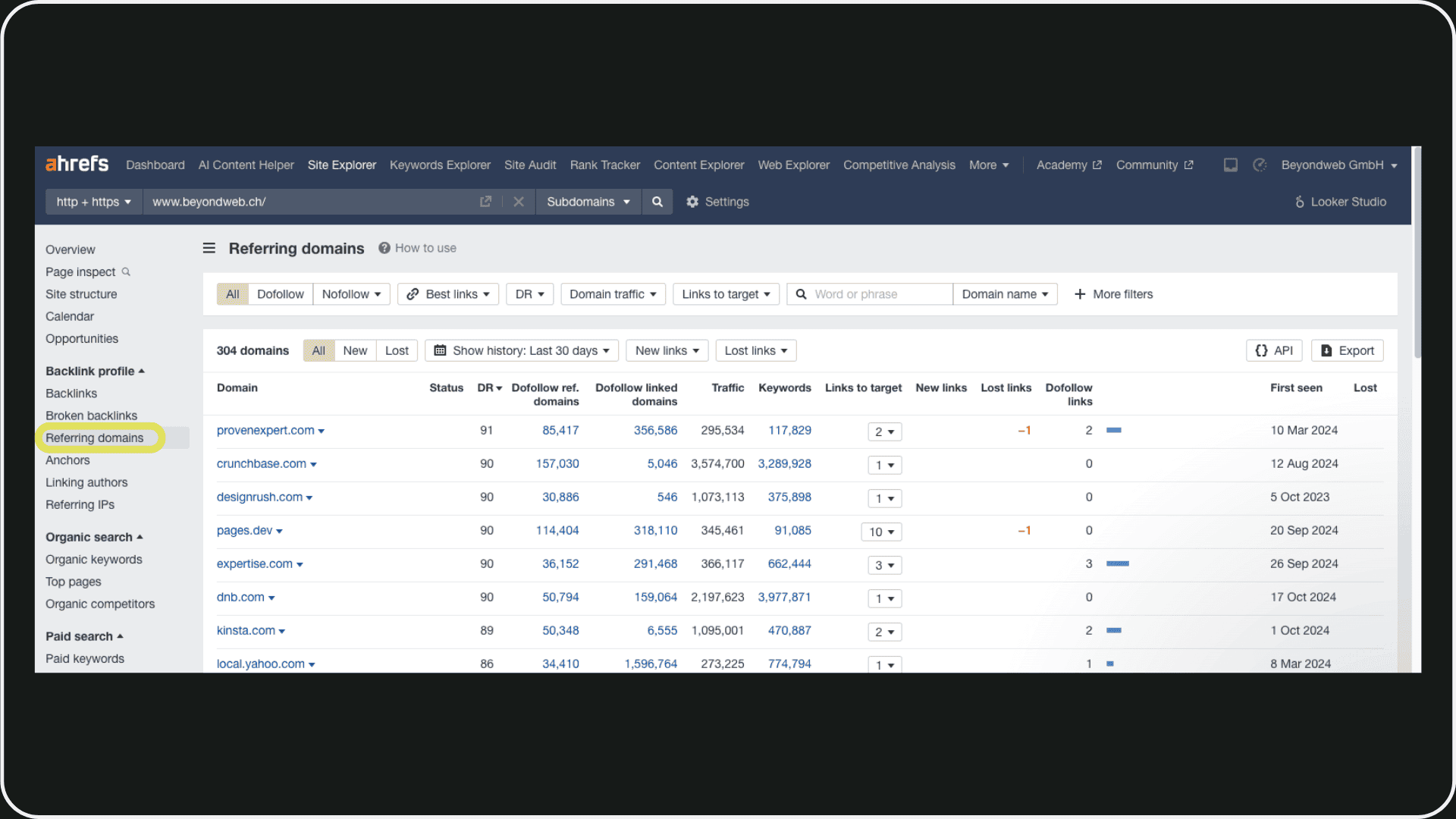
Task: Click the Academy external link icon
Action: [1097, 165]
